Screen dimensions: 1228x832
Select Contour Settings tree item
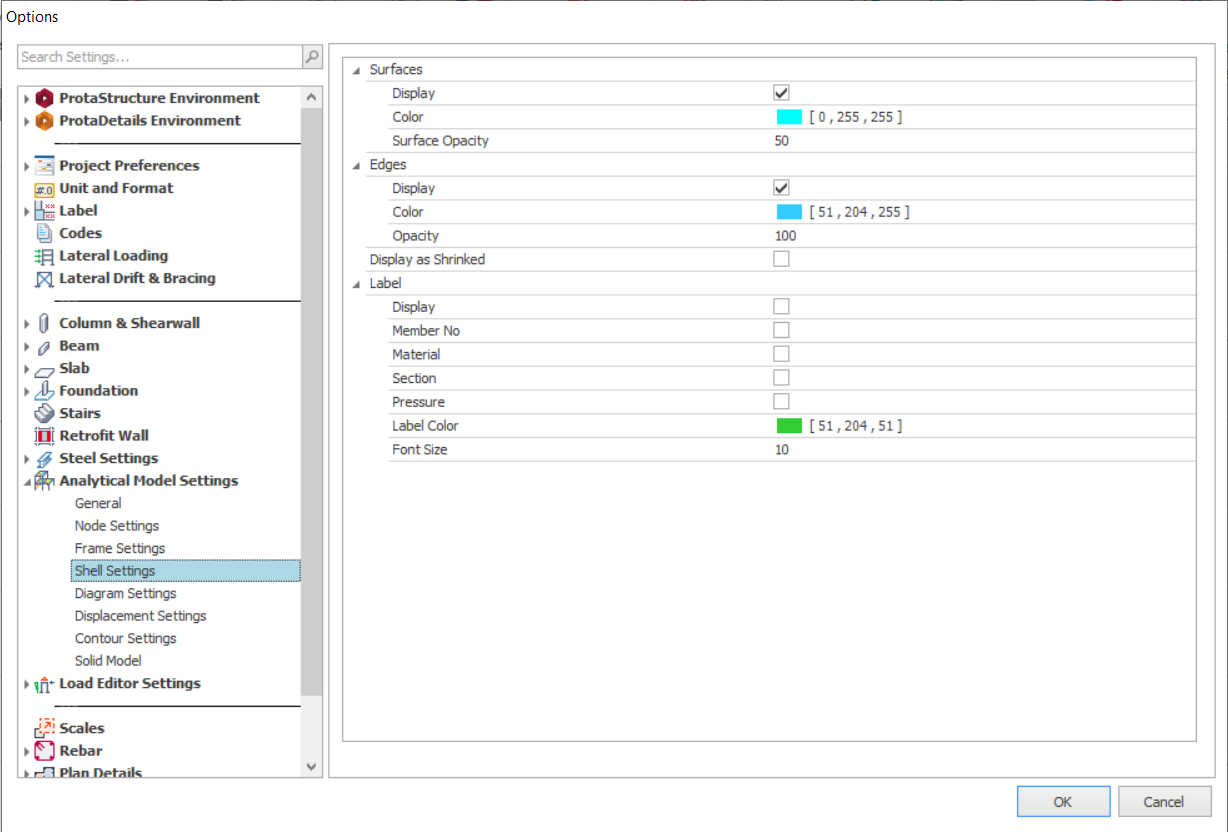(125, 638)
